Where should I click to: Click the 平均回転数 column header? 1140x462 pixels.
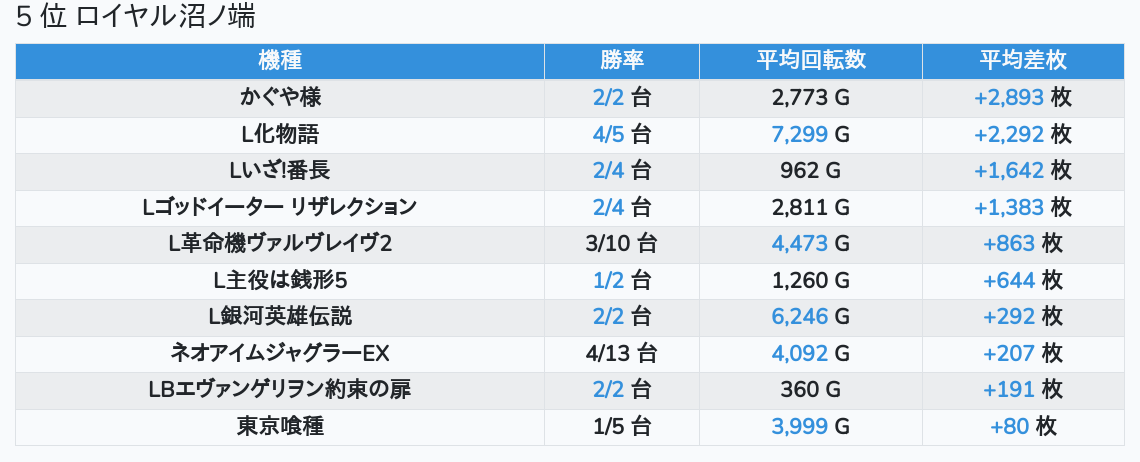[810, 61]
